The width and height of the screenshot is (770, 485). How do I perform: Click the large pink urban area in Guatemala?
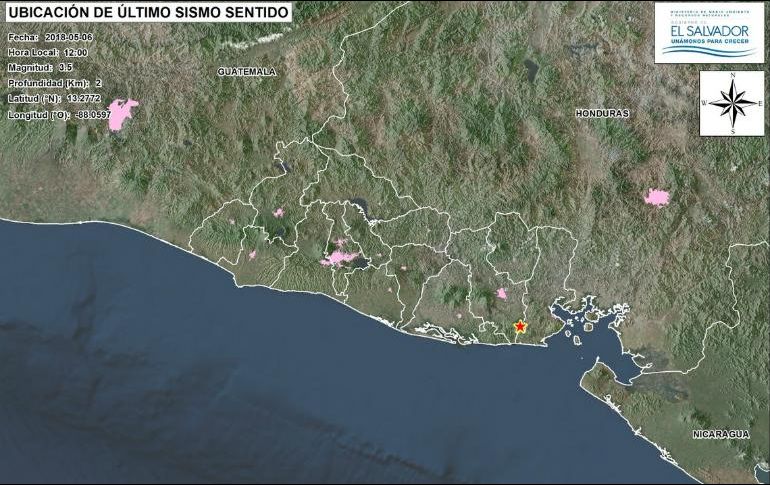[x=121, y=114]
